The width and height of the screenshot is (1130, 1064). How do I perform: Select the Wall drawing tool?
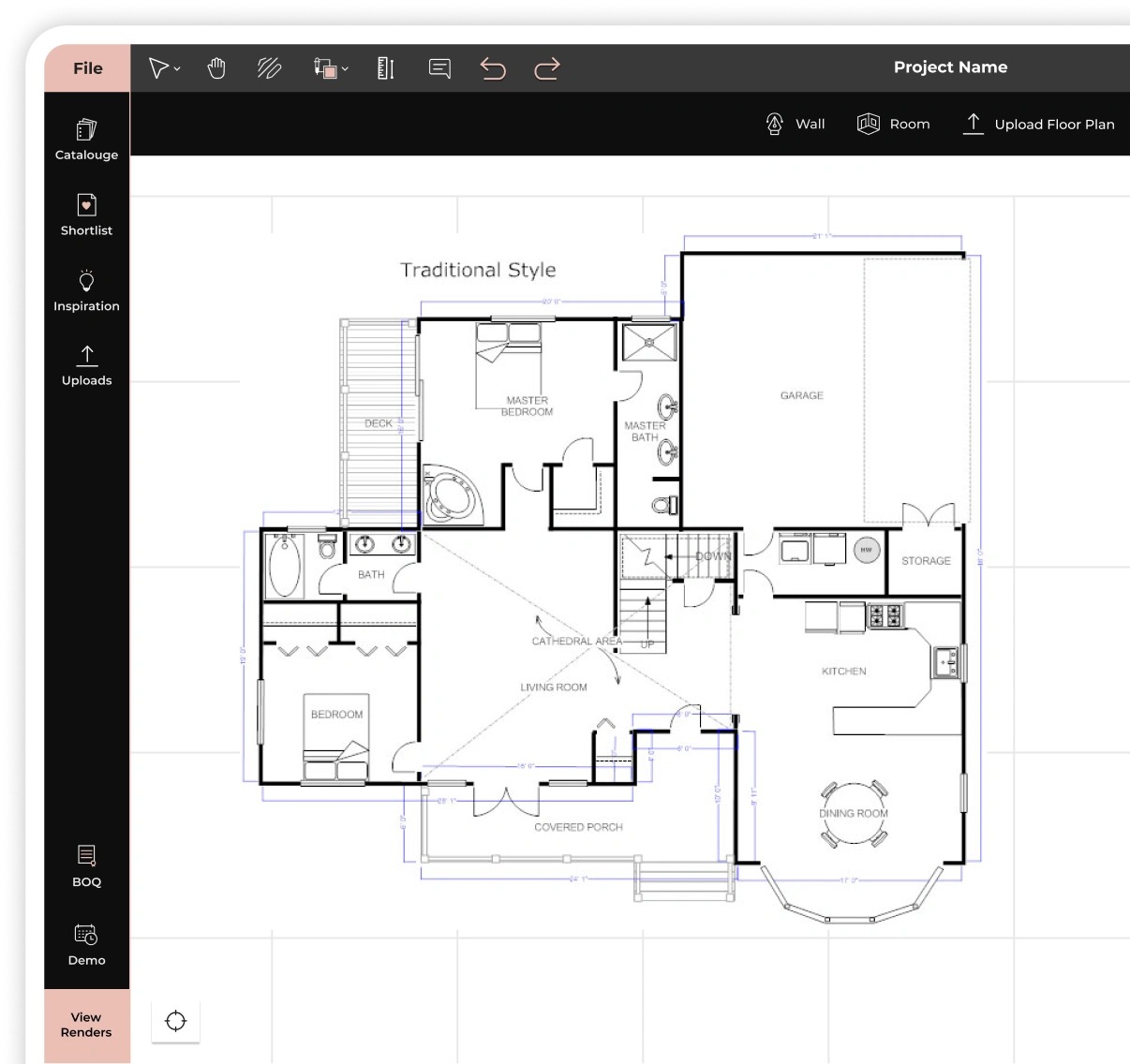(795, 124)
